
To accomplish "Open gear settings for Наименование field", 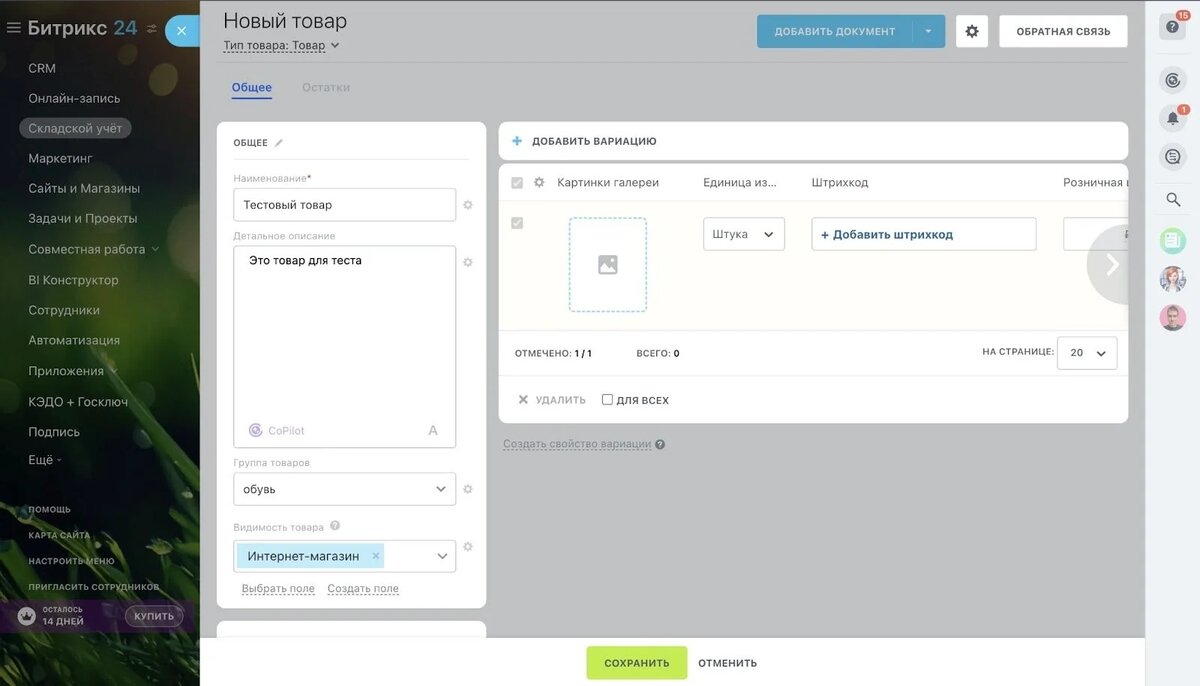I will (468, 205).
